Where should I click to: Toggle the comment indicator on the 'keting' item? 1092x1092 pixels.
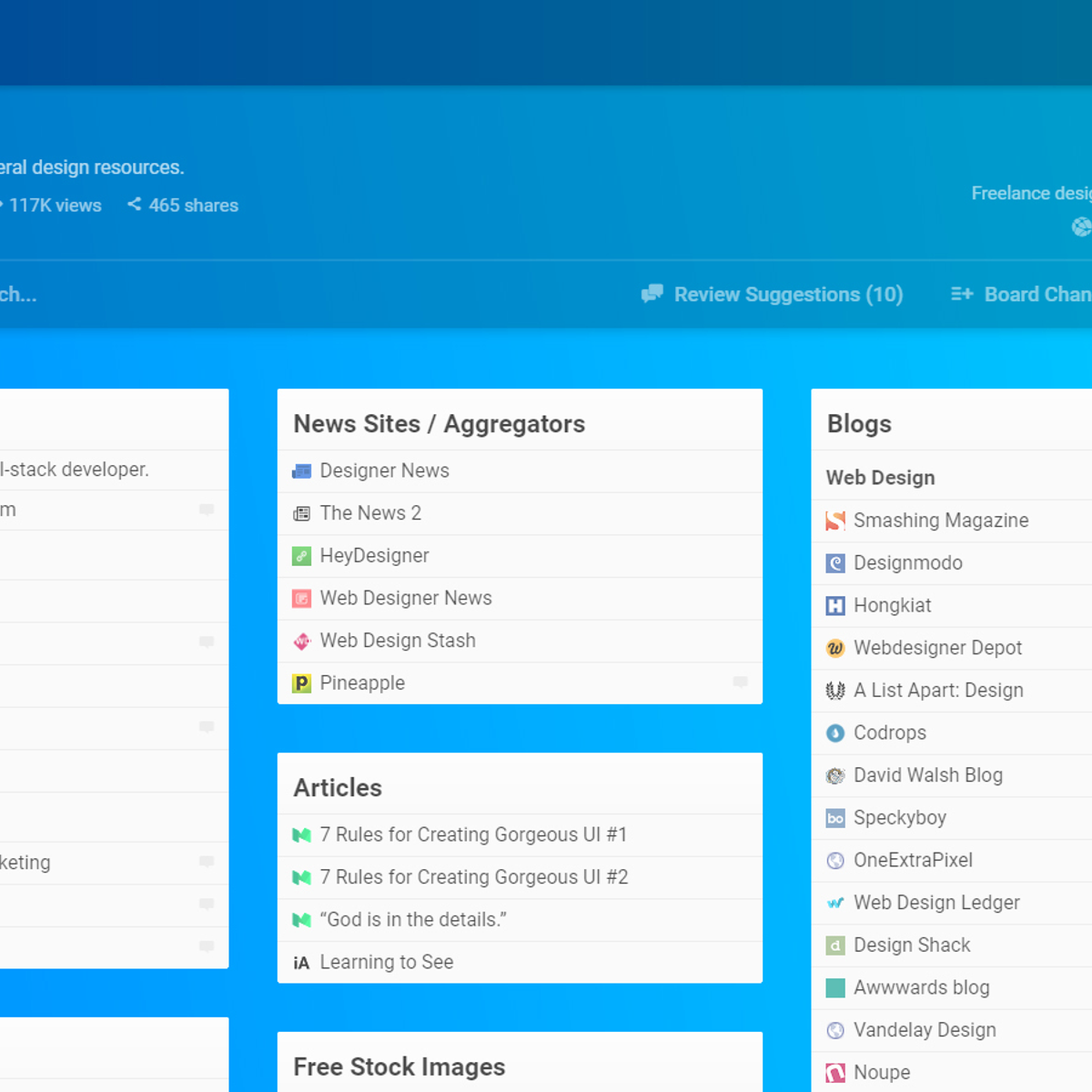[x=206, y=862]
